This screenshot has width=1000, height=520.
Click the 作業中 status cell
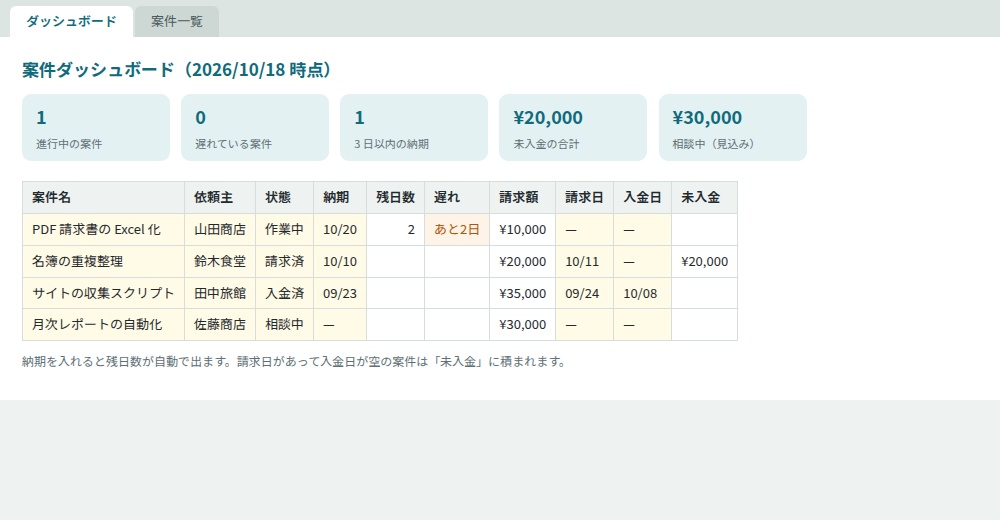pyautogui.click(x=284, y=230)
